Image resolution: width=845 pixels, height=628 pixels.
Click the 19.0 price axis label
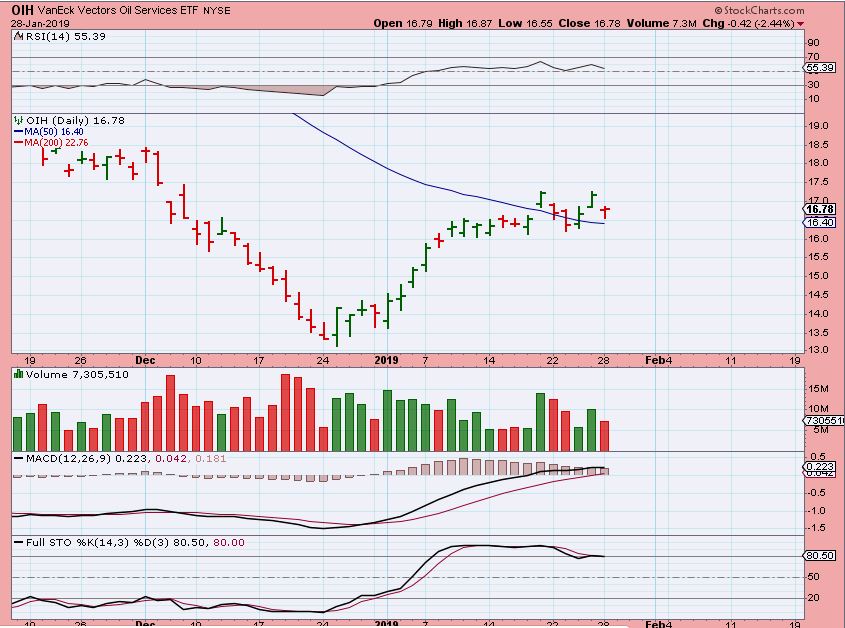(818, 126)
